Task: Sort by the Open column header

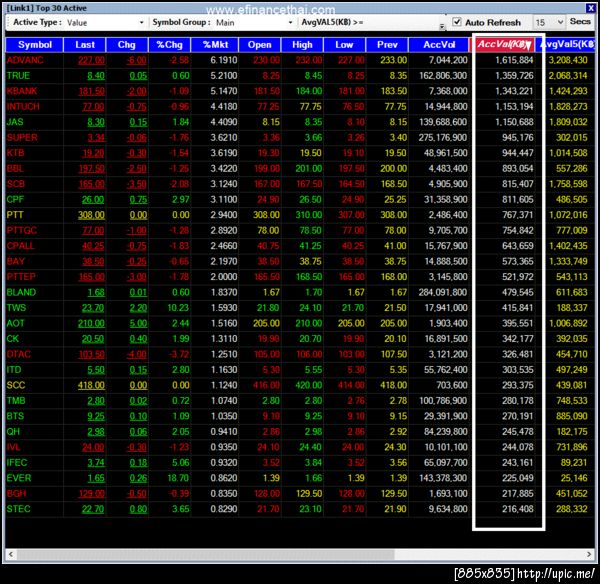Action: click(259, 45)
